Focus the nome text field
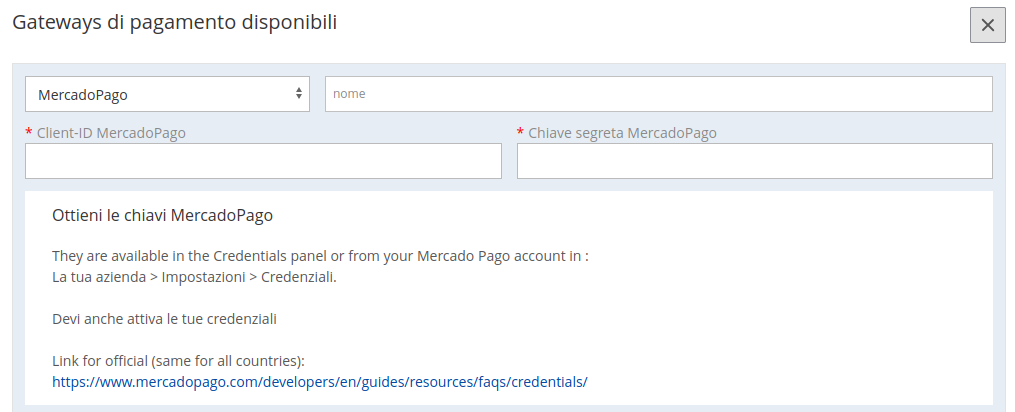Viewport: 1015px width, 412px height. 658,94
